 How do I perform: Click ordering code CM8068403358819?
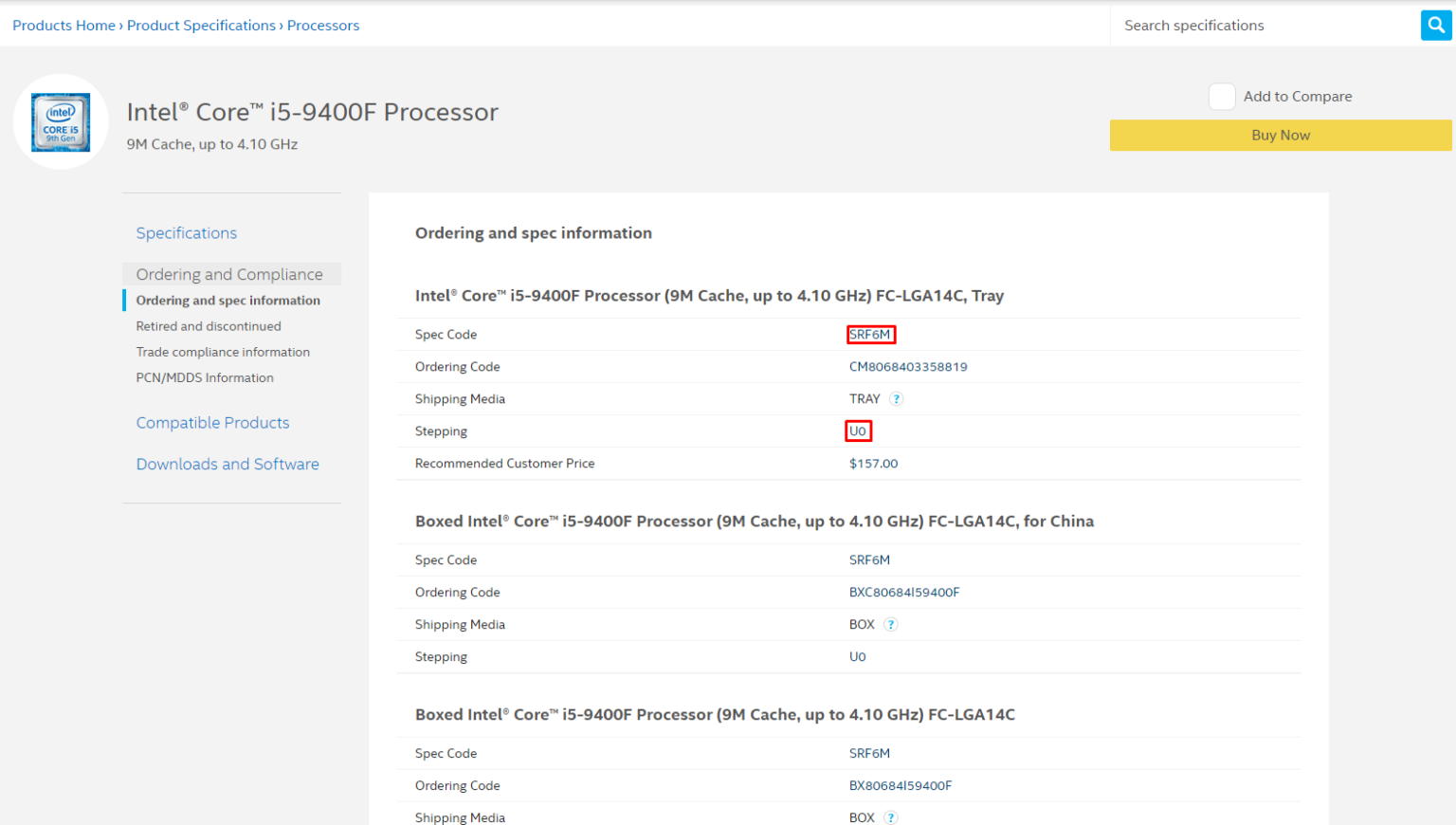[908, 367]
